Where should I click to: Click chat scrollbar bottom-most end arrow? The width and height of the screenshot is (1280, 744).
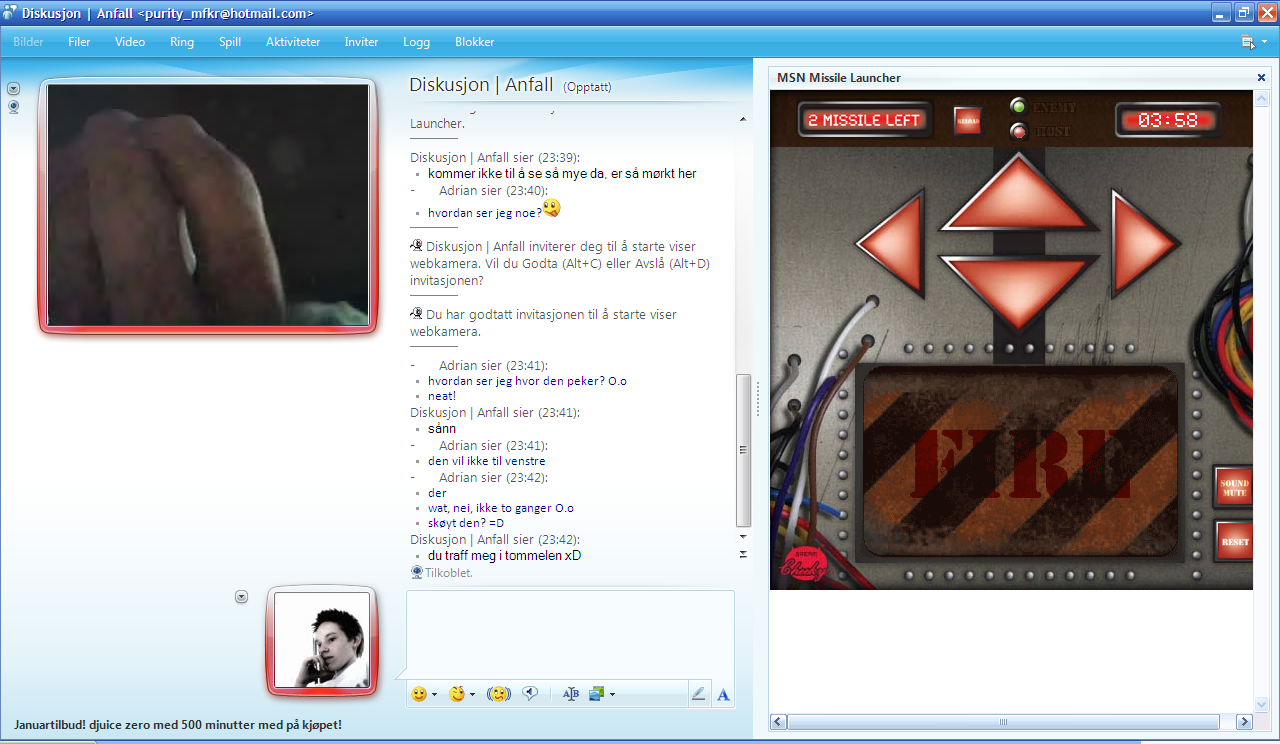click(743, 553)
